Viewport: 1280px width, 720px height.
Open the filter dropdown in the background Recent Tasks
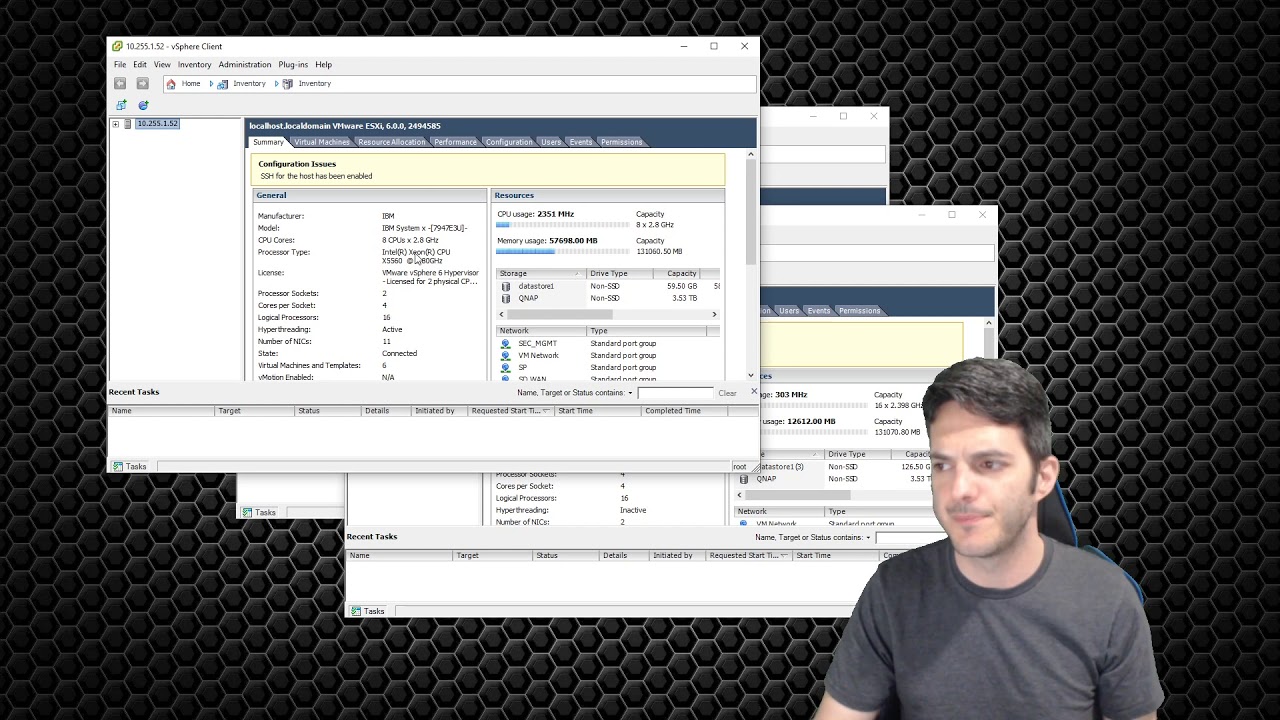click(868, 538)
